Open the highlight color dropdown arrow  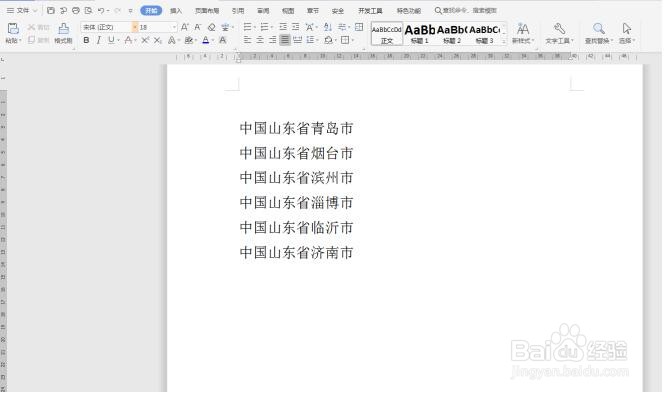tap(196, 40)
